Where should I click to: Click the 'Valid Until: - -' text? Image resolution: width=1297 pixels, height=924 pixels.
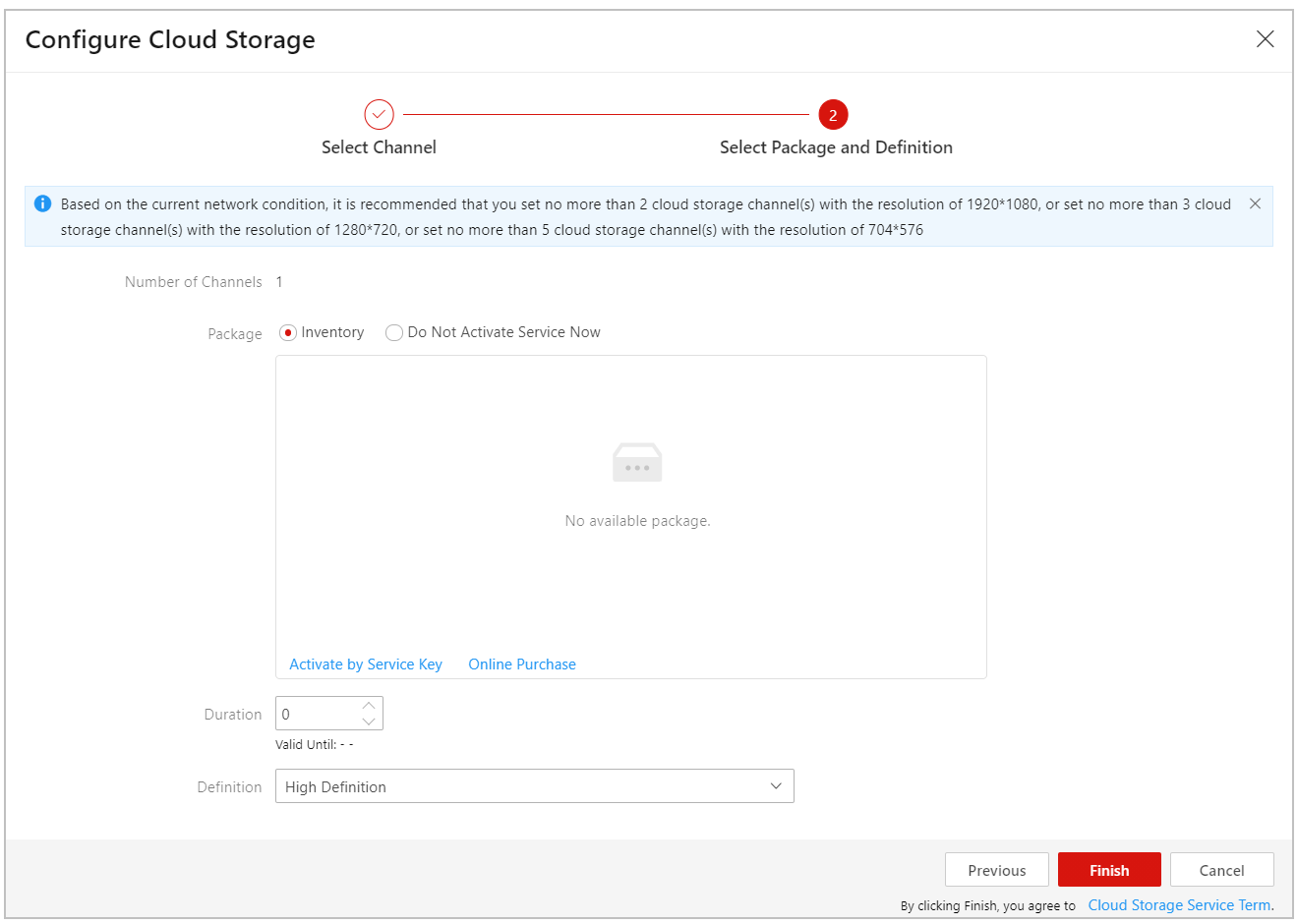pyautogui.click(x=315, y=744)
